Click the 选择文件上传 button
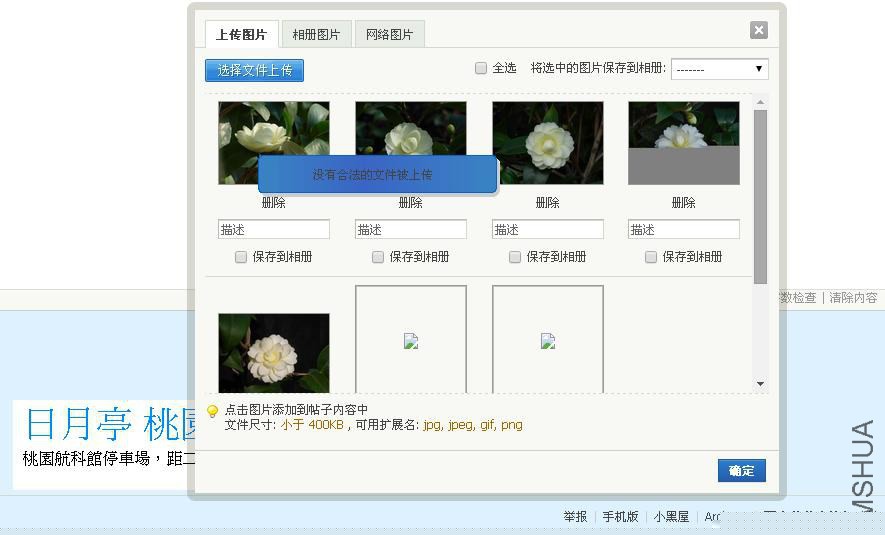This screenshot has height=535, width=885. point(255,71)
